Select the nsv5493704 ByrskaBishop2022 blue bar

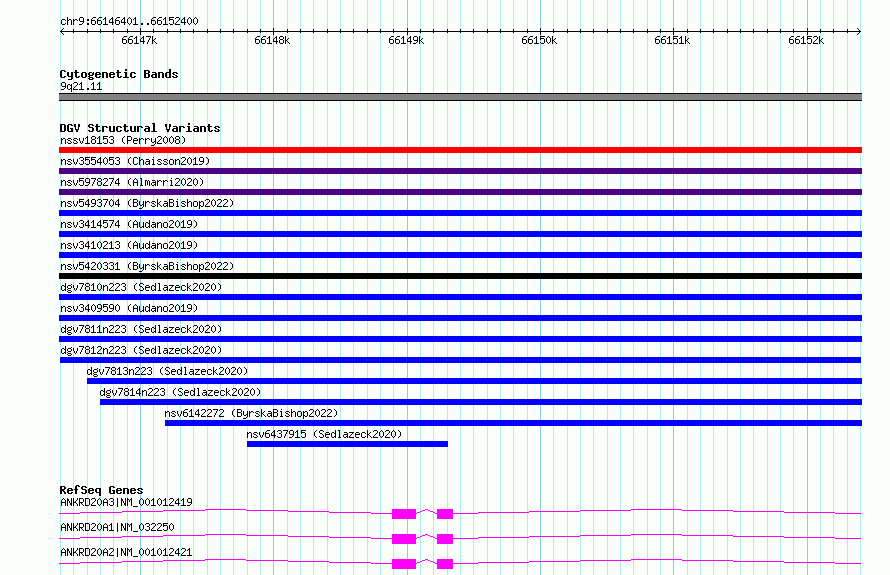click(460, 213)
